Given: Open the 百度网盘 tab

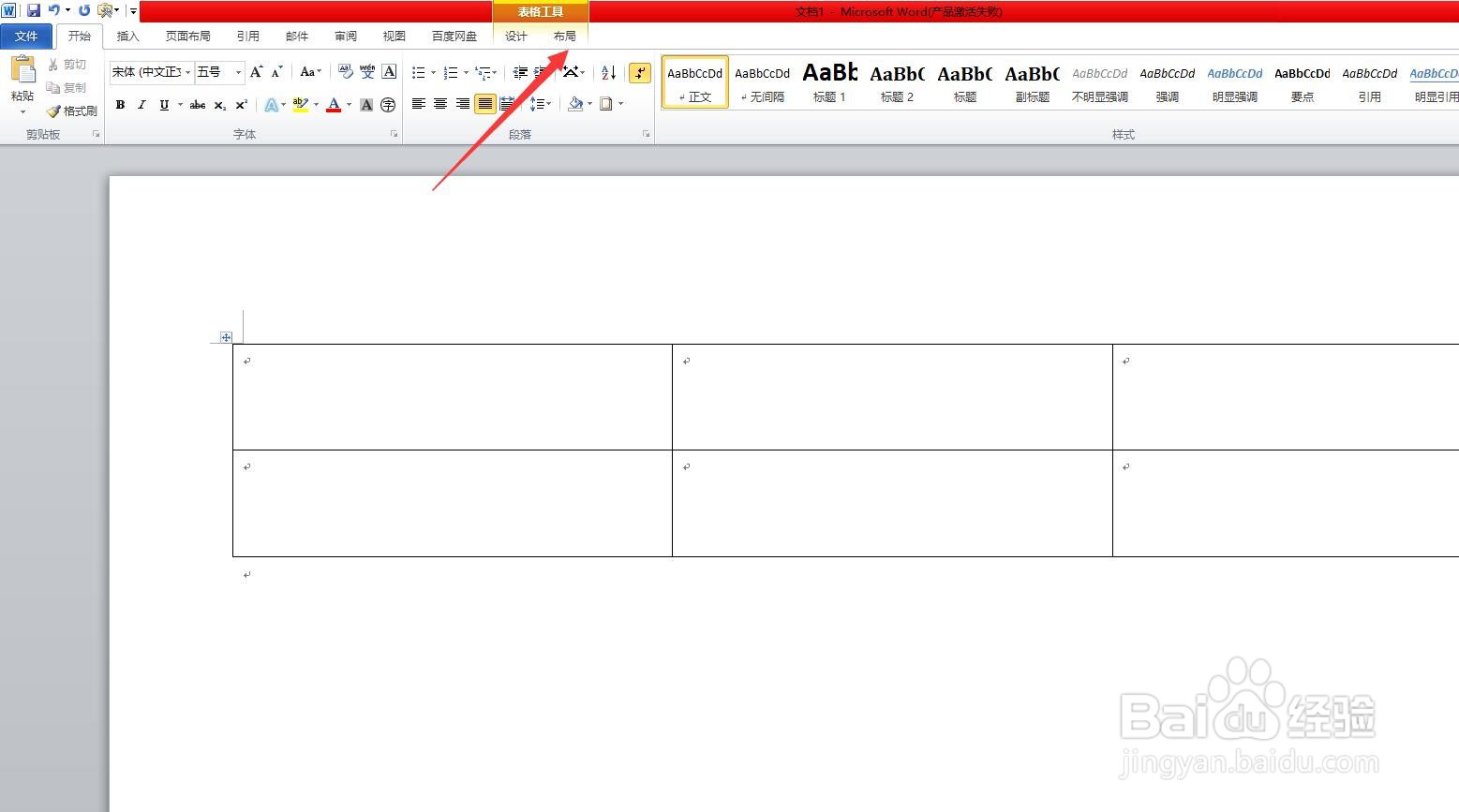Looking at the screenshot, I should click(454, 37).
